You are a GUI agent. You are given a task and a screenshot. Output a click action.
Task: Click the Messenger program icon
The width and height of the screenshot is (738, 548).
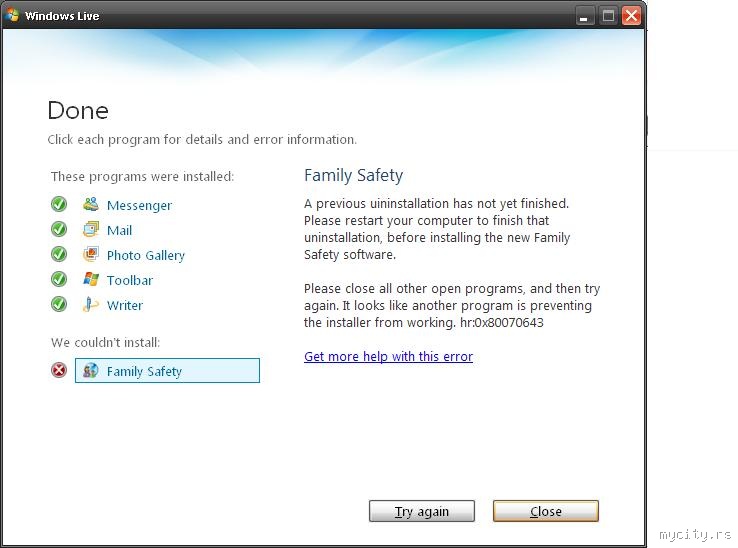click(91, 204)
